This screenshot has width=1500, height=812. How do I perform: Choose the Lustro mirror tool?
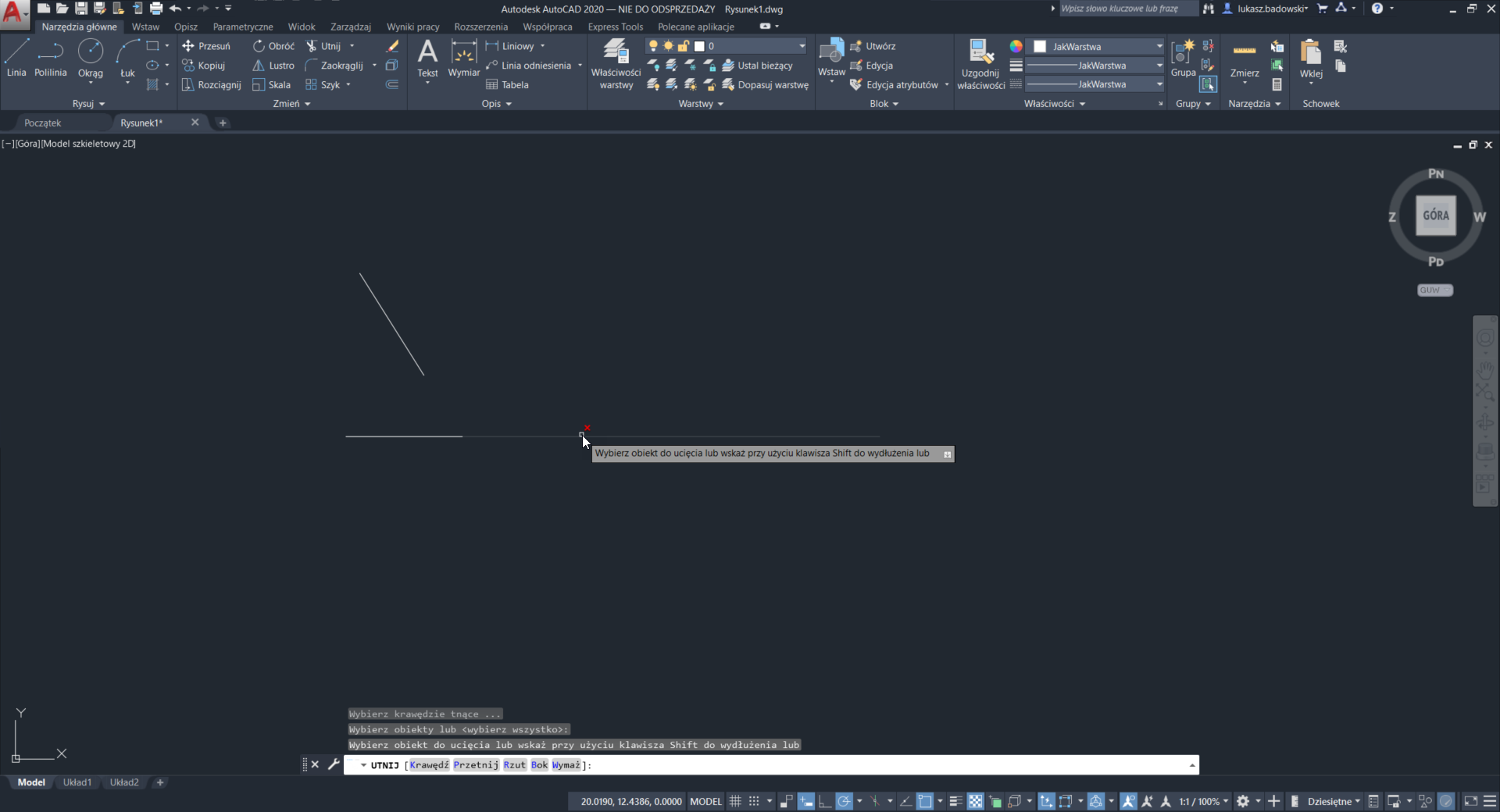pos(273,66)
